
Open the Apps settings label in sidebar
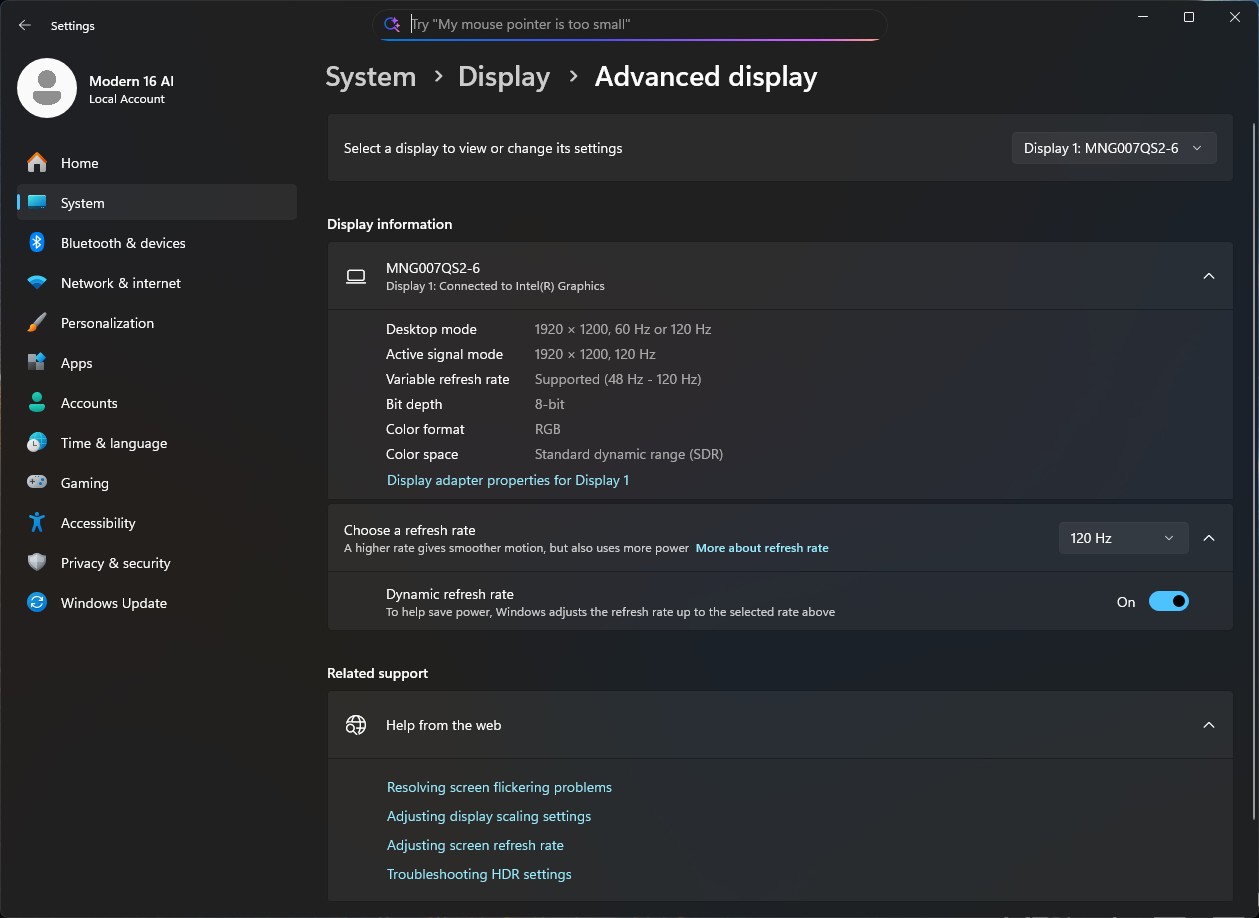[x=77, y=363]
